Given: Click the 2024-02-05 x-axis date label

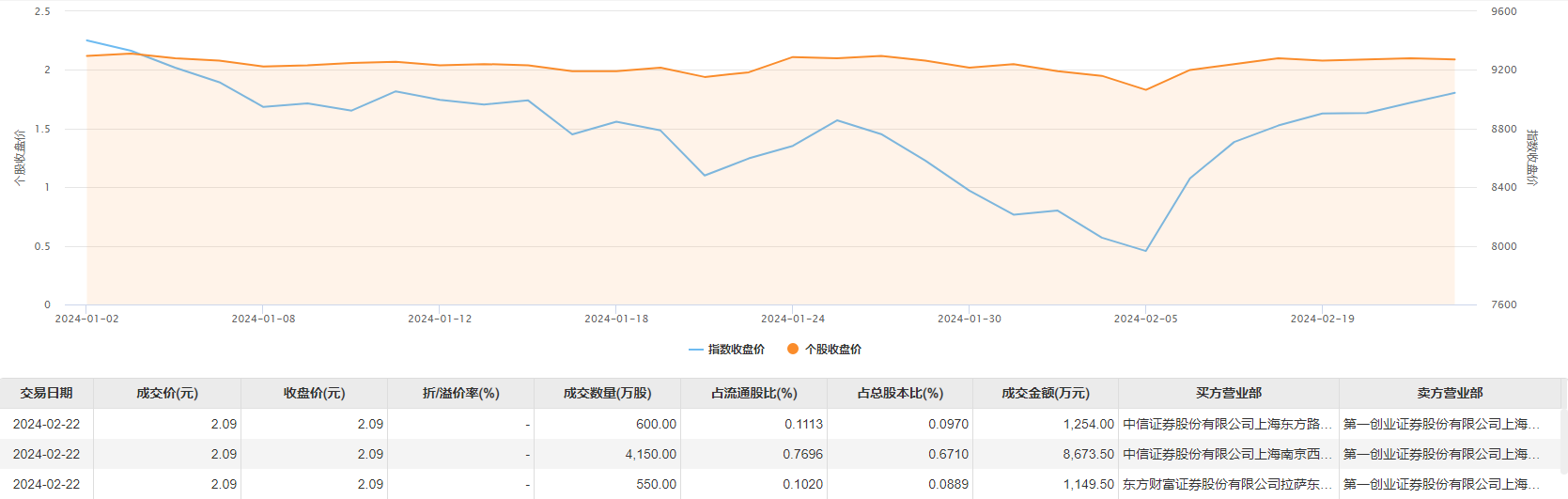Looking at the screenshot, I should [x=1145, y=319].
